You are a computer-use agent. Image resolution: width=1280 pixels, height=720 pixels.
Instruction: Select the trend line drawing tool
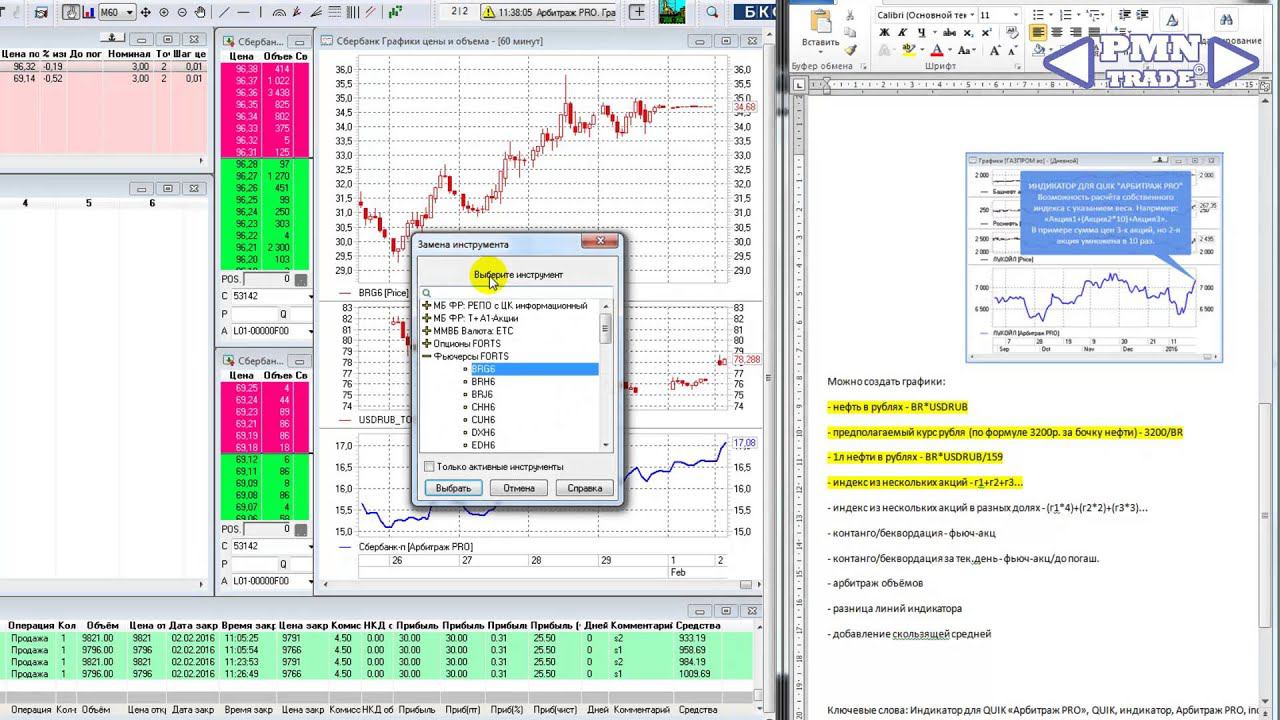(x=224, y=12)
